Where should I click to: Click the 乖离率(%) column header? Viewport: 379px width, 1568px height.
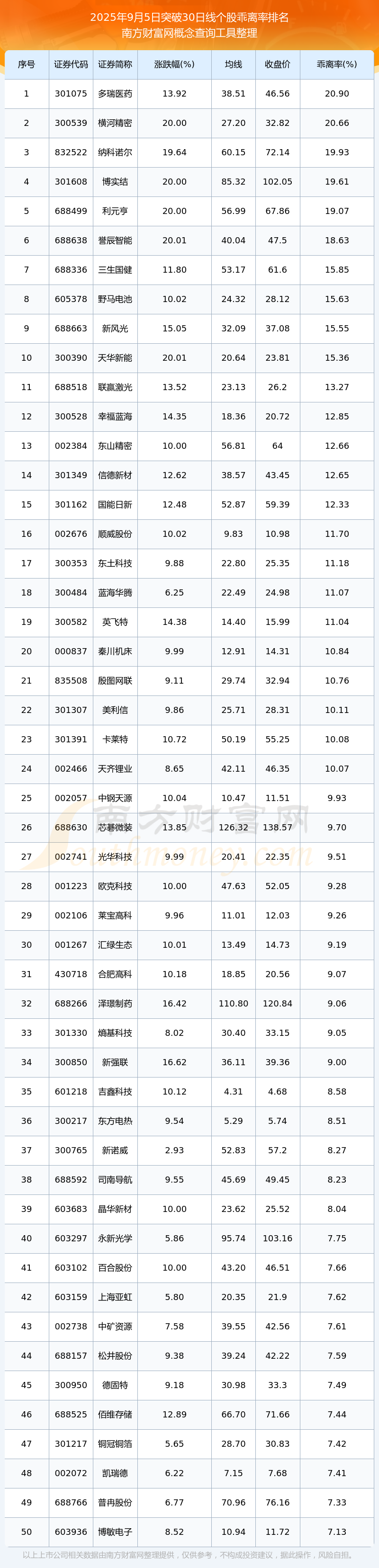point(337,64)
